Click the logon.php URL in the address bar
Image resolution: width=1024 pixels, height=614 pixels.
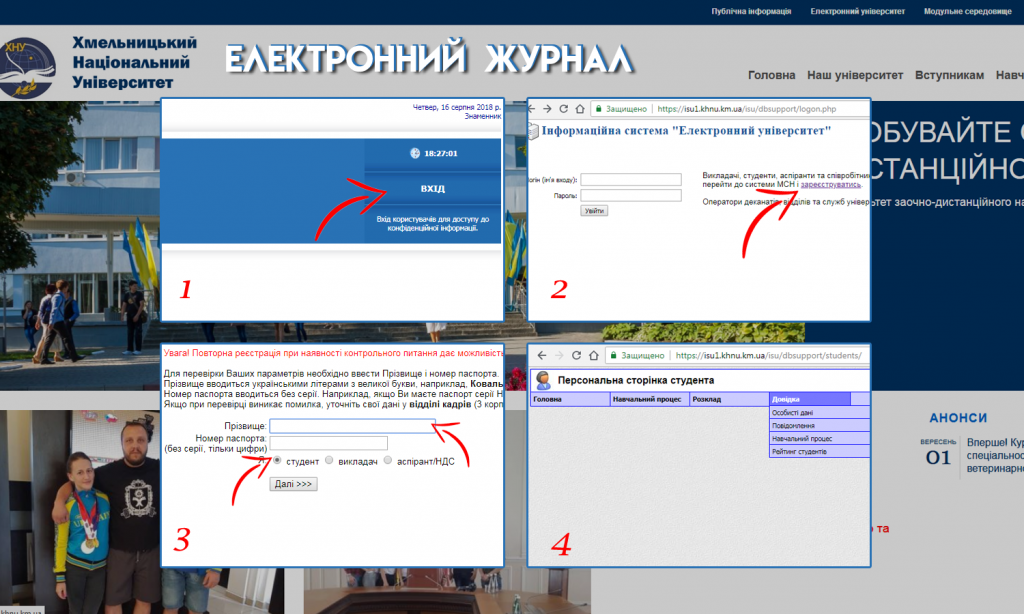746,109
